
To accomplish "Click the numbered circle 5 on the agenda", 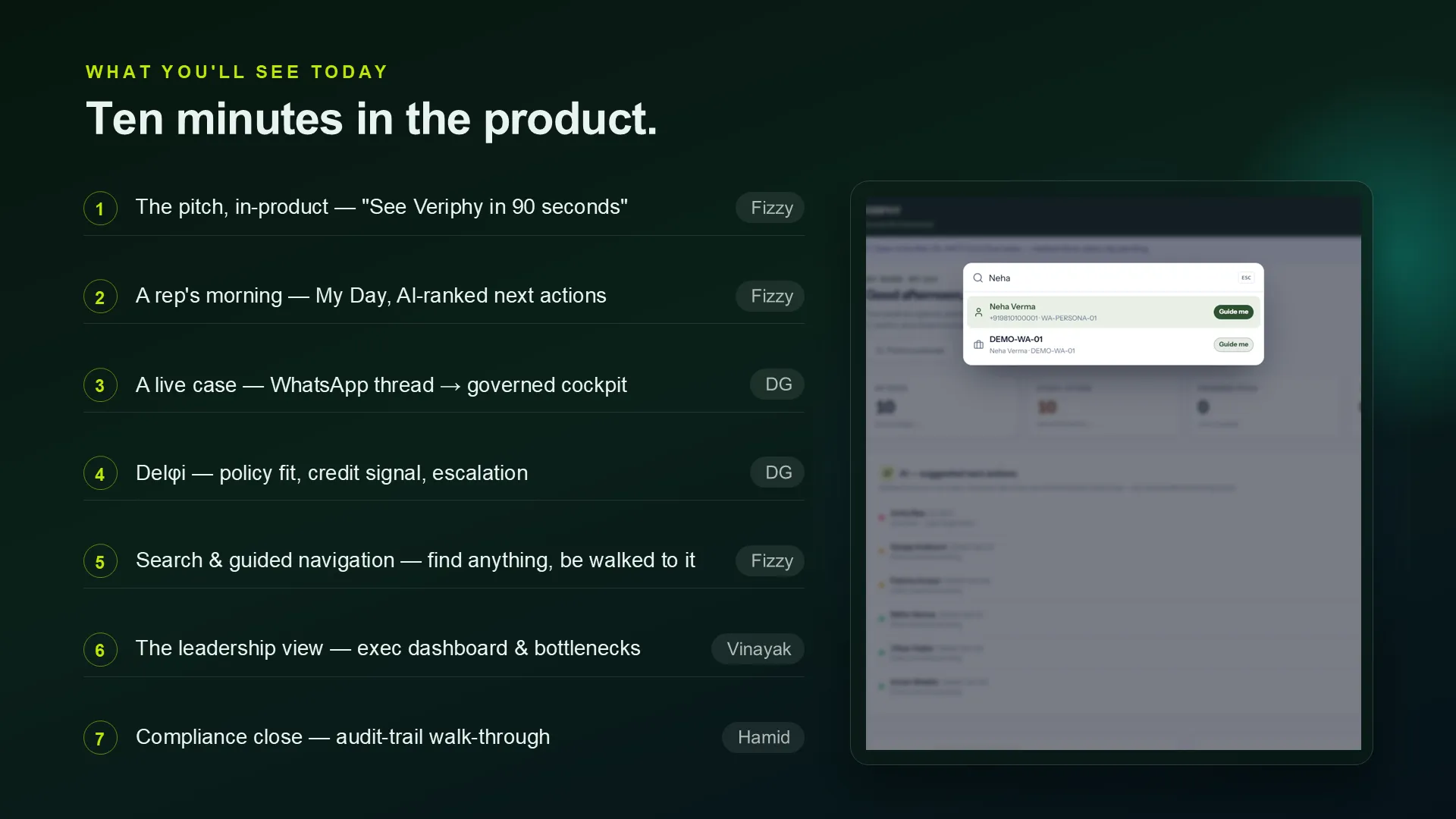I will [x=100, y=562].
